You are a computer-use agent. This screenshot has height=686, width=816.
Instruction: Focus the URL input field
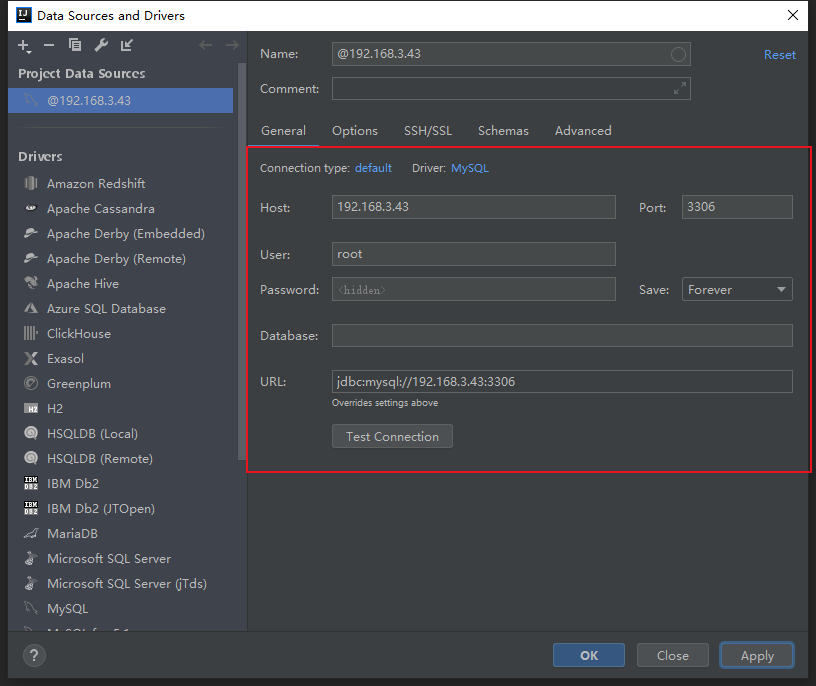(562, 382)
